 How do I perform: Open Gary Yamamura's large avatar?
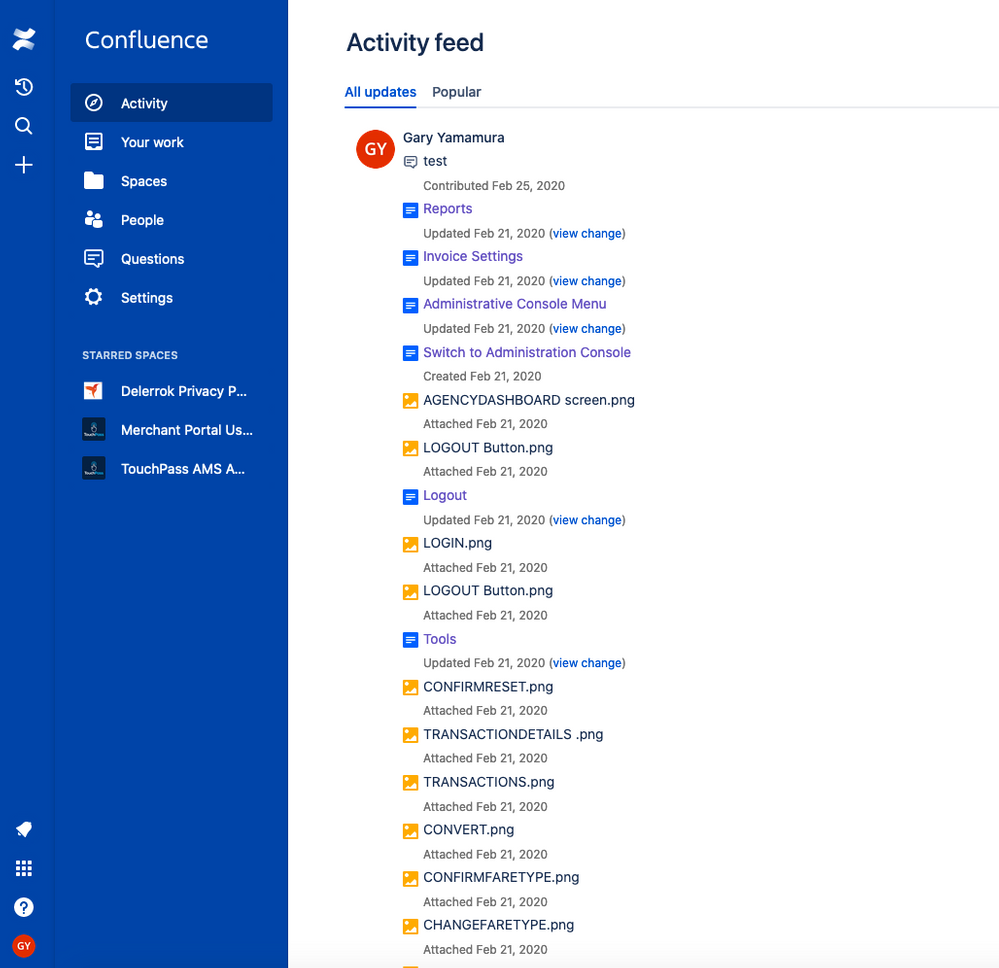[x=375, y=149]
